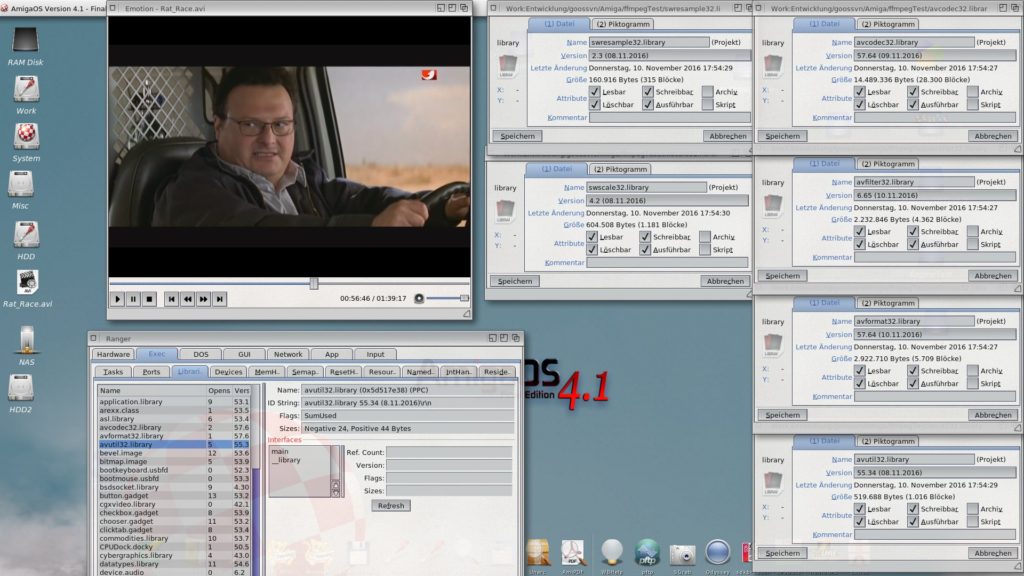Click the library pictogram in the swresample32.library window
The image size is (1024, 576).
[507, 65]
